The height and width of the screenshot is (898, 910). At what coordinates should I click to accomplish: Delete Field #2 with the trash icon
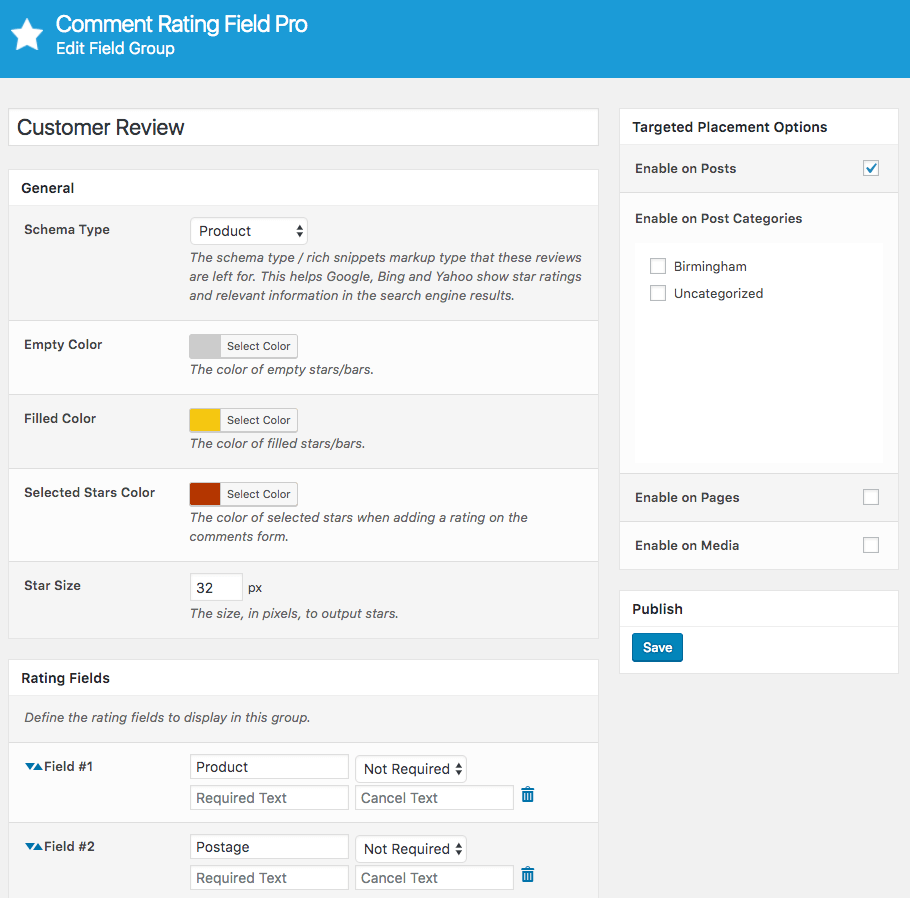(x=528, y=875)
